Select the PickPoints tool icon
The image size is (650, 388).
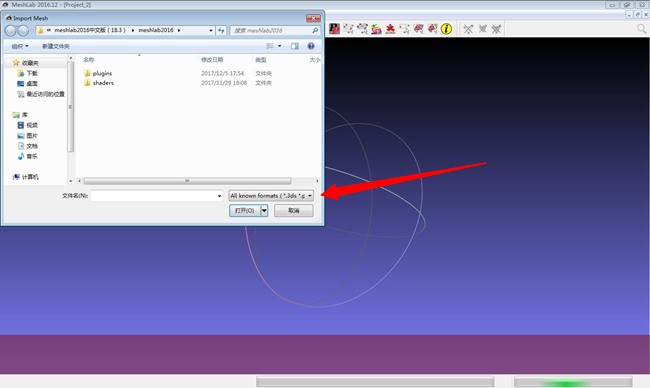pos(334,29)
